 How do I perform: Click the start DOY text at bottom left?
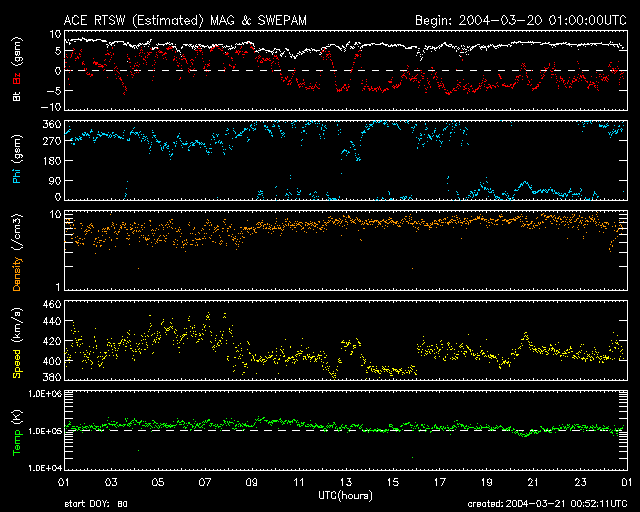[x=96, y=504]
